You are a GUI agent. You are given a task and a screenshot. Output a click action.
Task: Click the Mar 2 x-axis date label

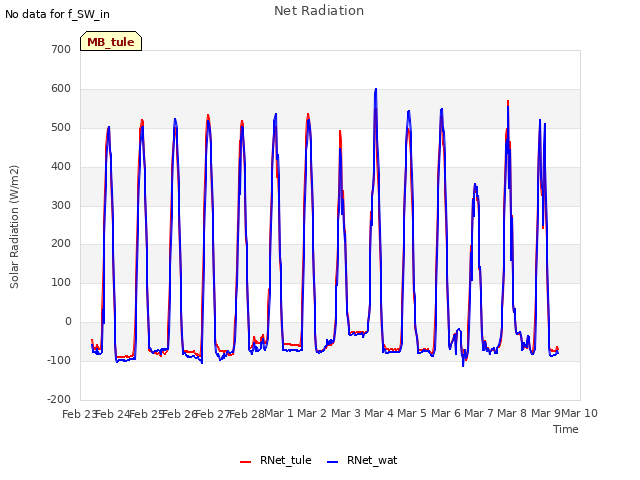click(x=312, y=413)
